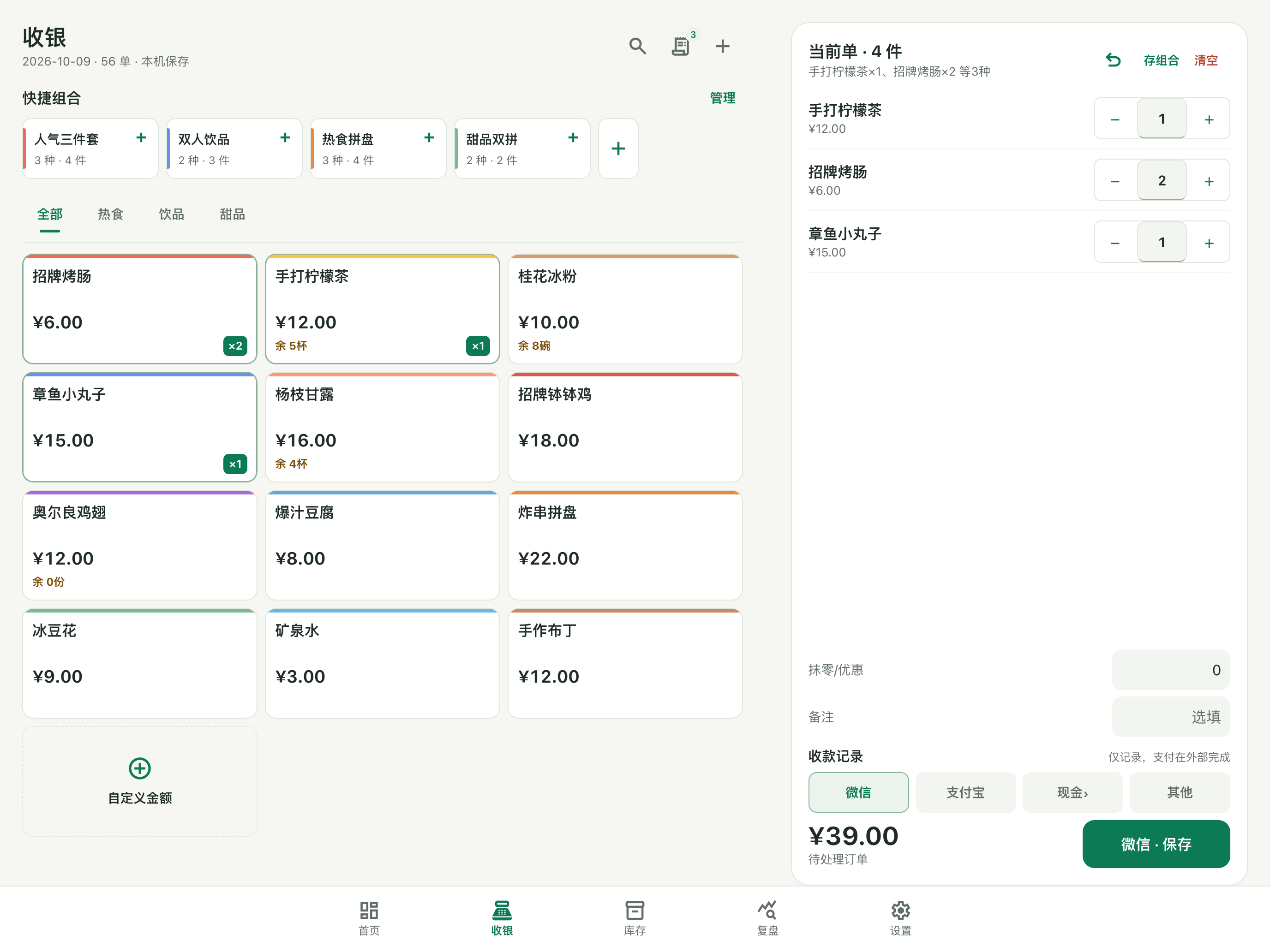Image resolution: width=1270 pixels, height=952 pixels.
Task: Undo last action in current order
Action: pos(1113,60)
